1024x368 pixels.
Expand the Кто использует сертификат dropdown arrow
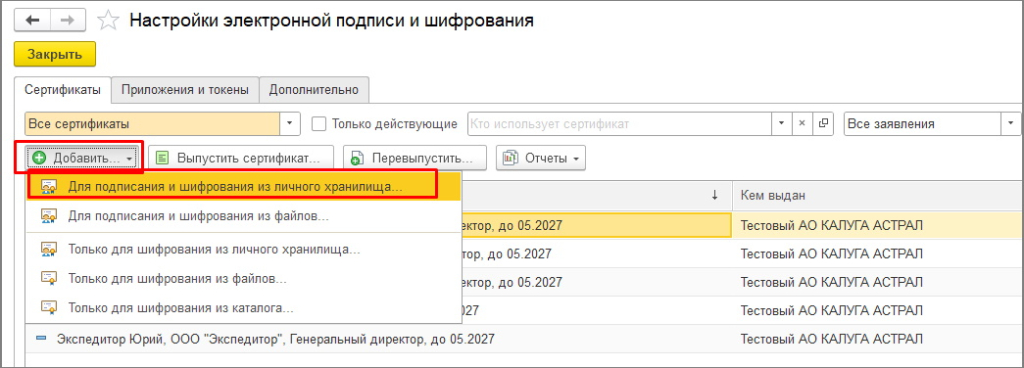click(781, 124)
